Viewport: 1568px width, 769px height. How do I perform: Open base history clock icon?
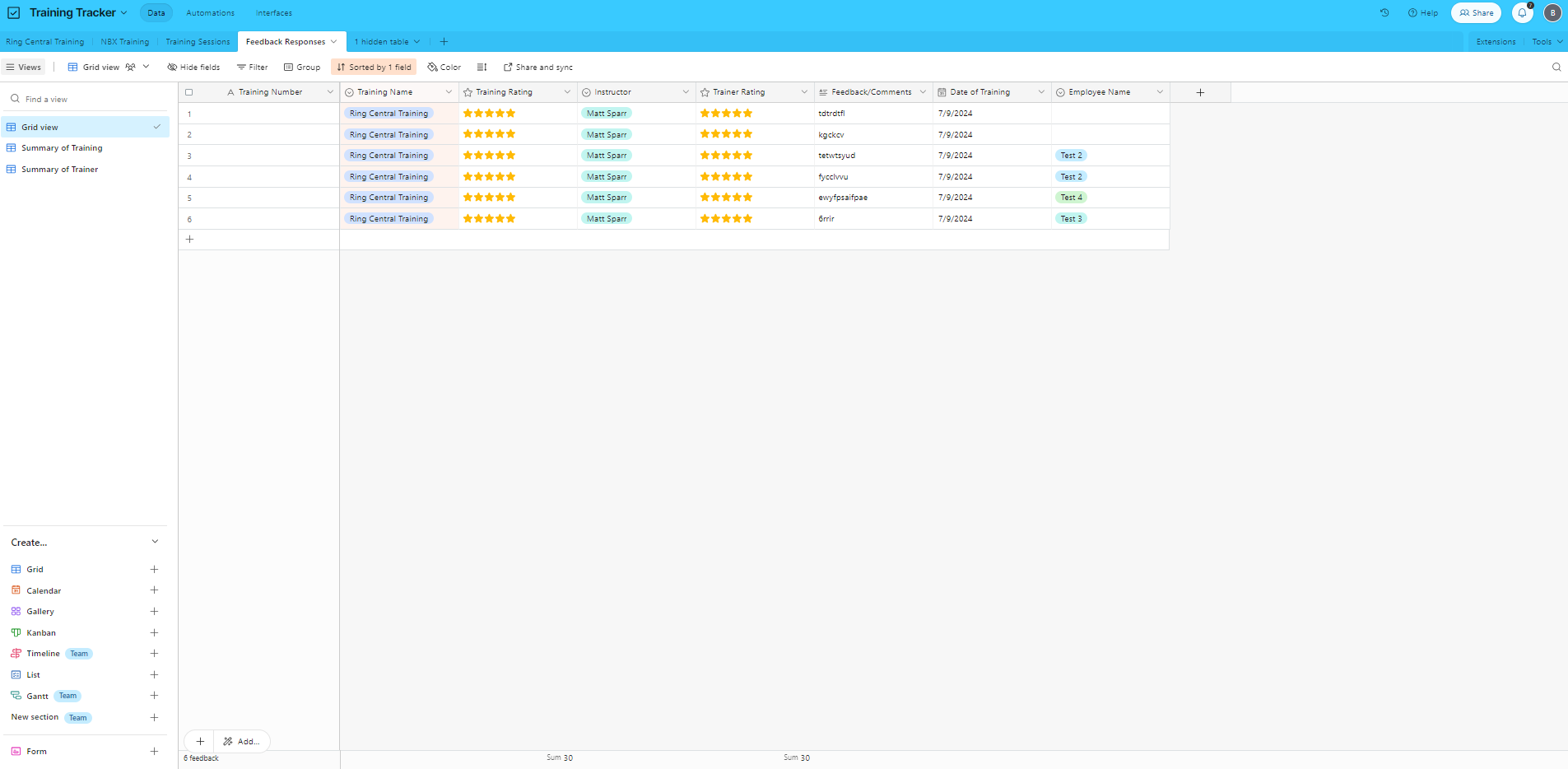[x=1384, y=13]
